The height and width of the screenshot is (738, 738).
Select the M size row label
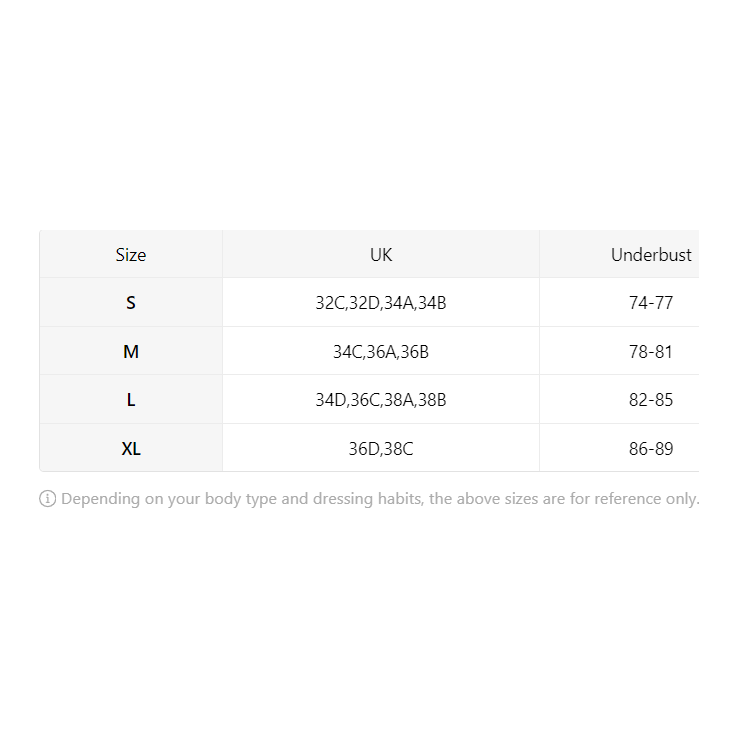pyautogui.click(x=131, y=352)
